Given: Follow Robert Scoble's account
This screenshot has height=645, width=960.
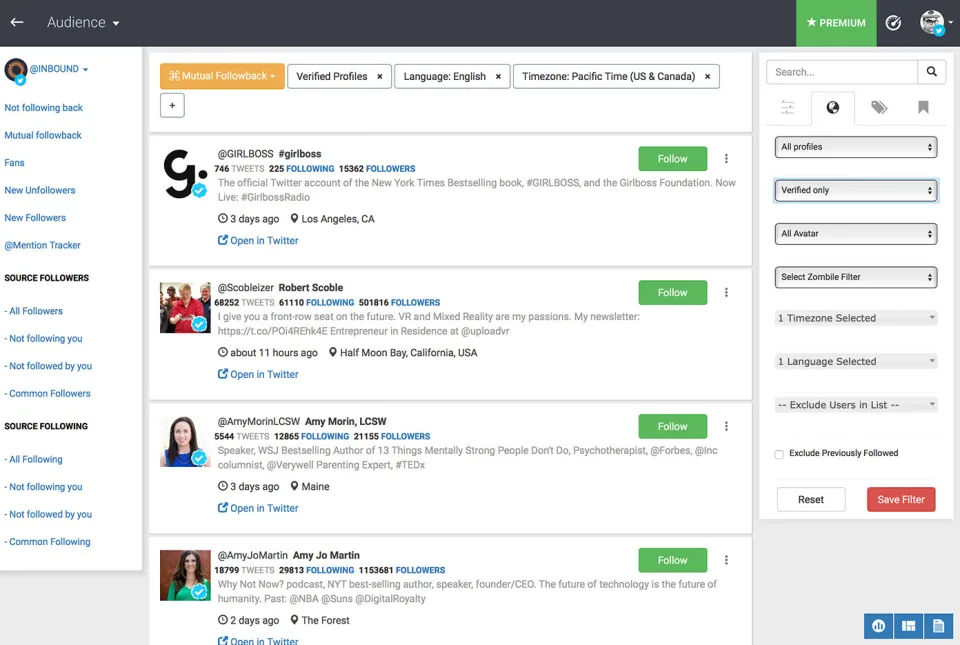Looking at the screenshot, I should point(672,293).
